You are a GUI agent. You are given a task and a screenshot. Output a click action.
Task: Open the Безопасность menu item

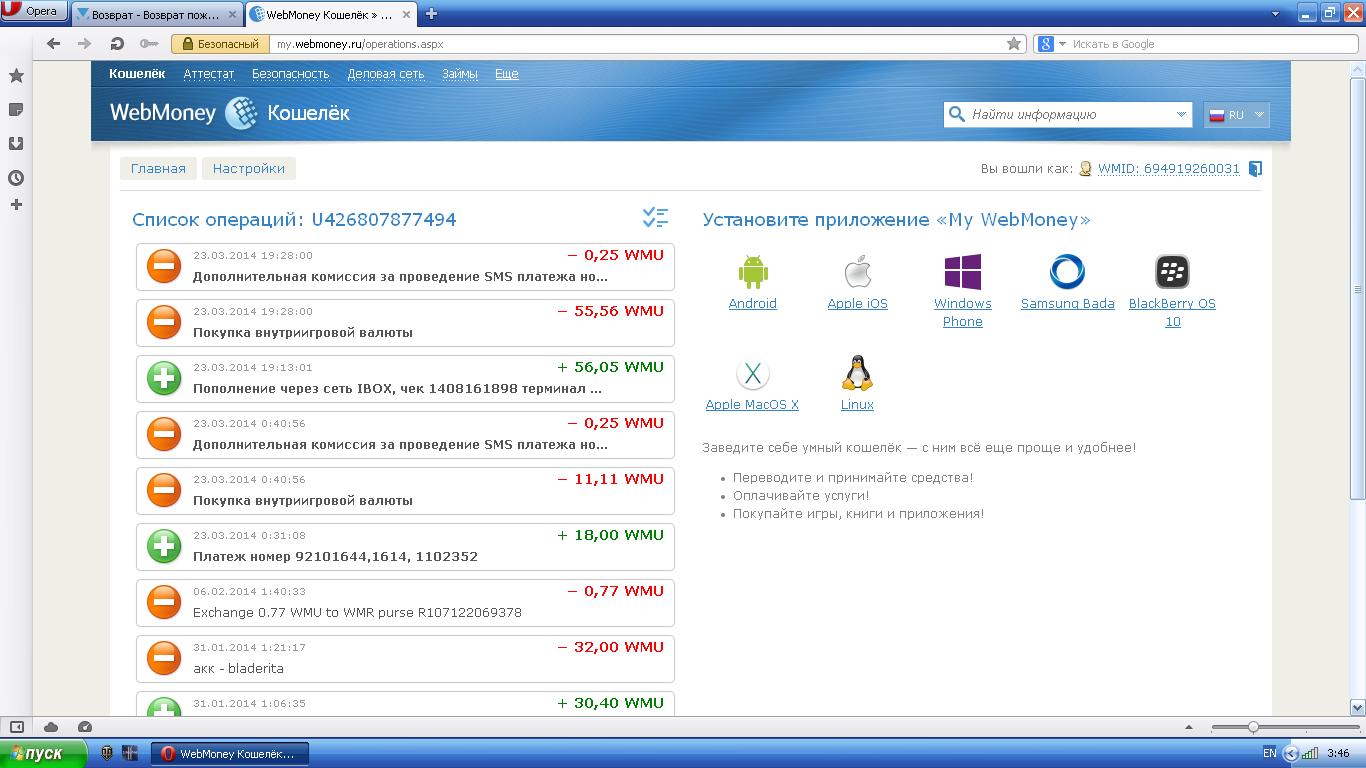pyautogui.click(x=290, y=74)
